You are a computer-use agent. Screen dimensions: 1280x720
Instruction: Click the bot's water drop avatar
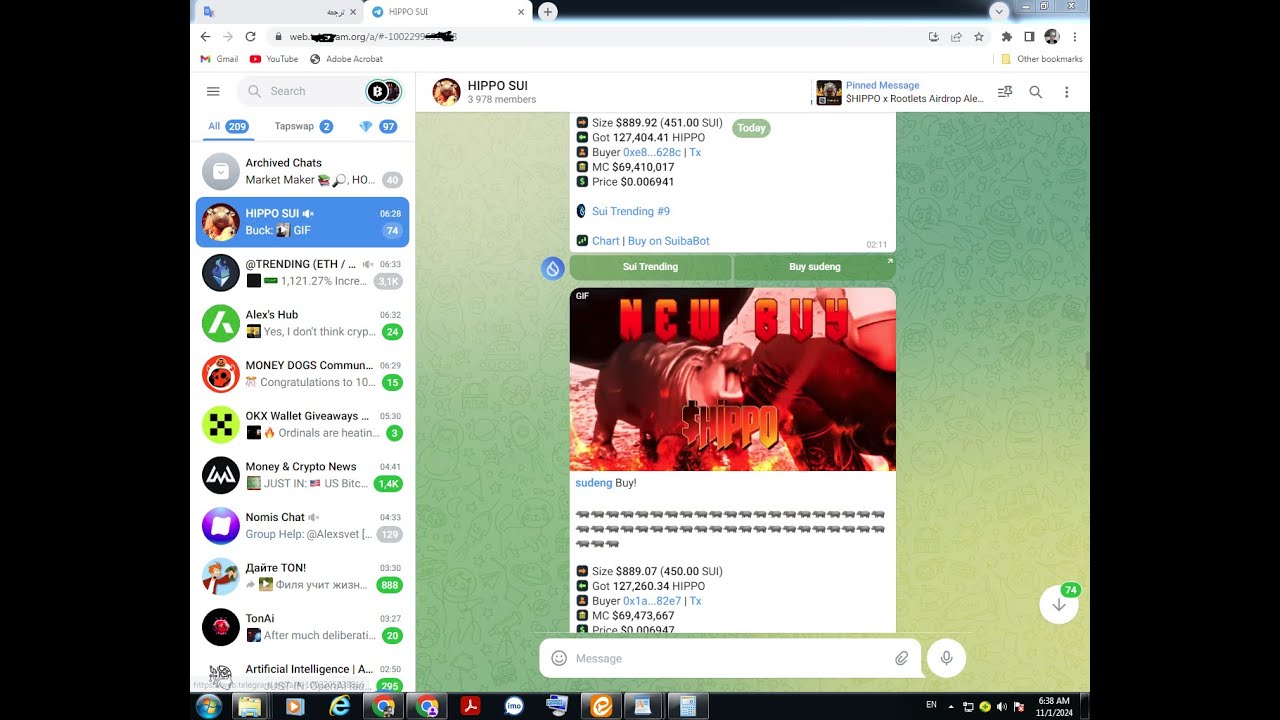(552, 268)
